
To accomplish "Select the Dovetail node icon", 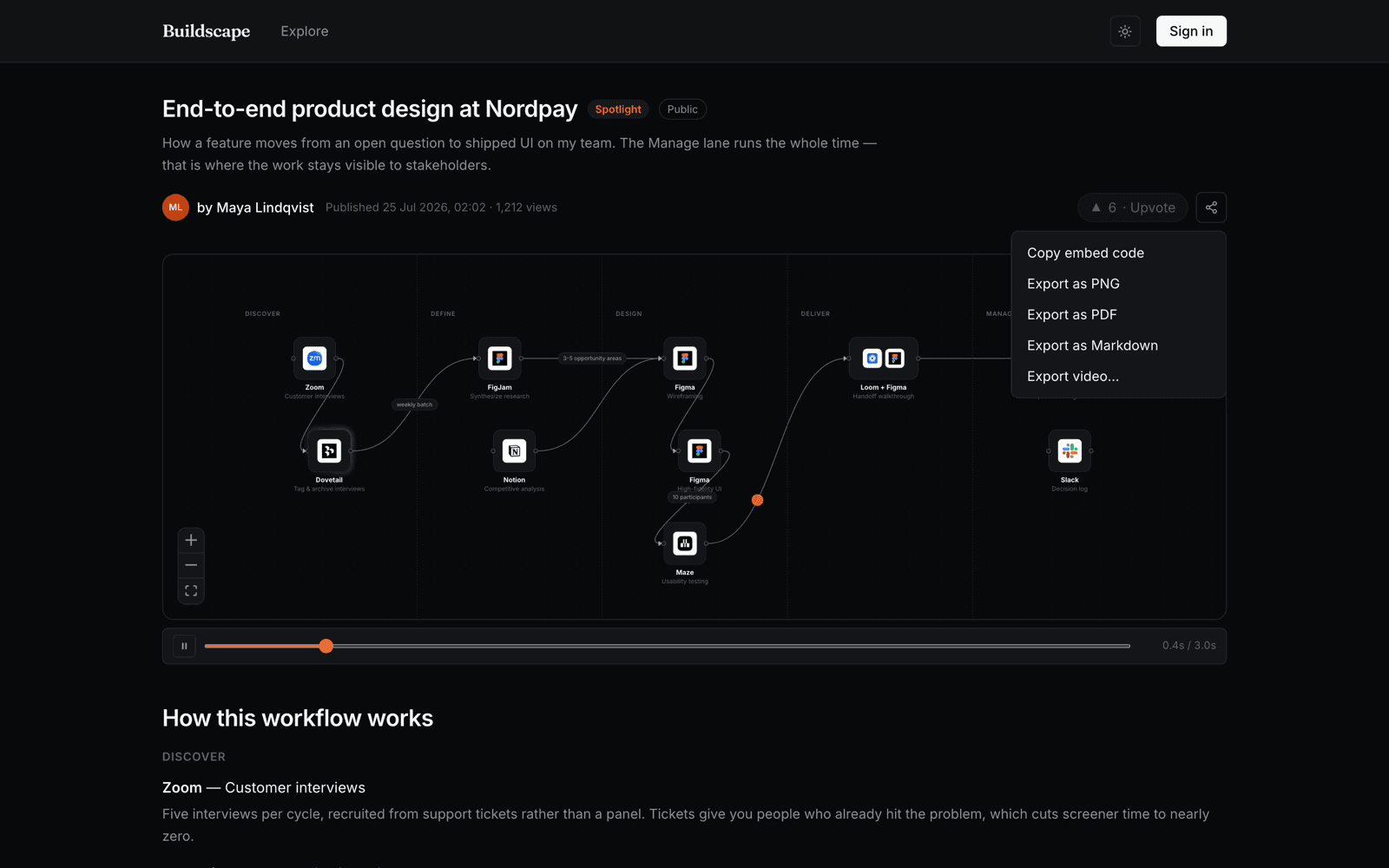I will 329,450.
